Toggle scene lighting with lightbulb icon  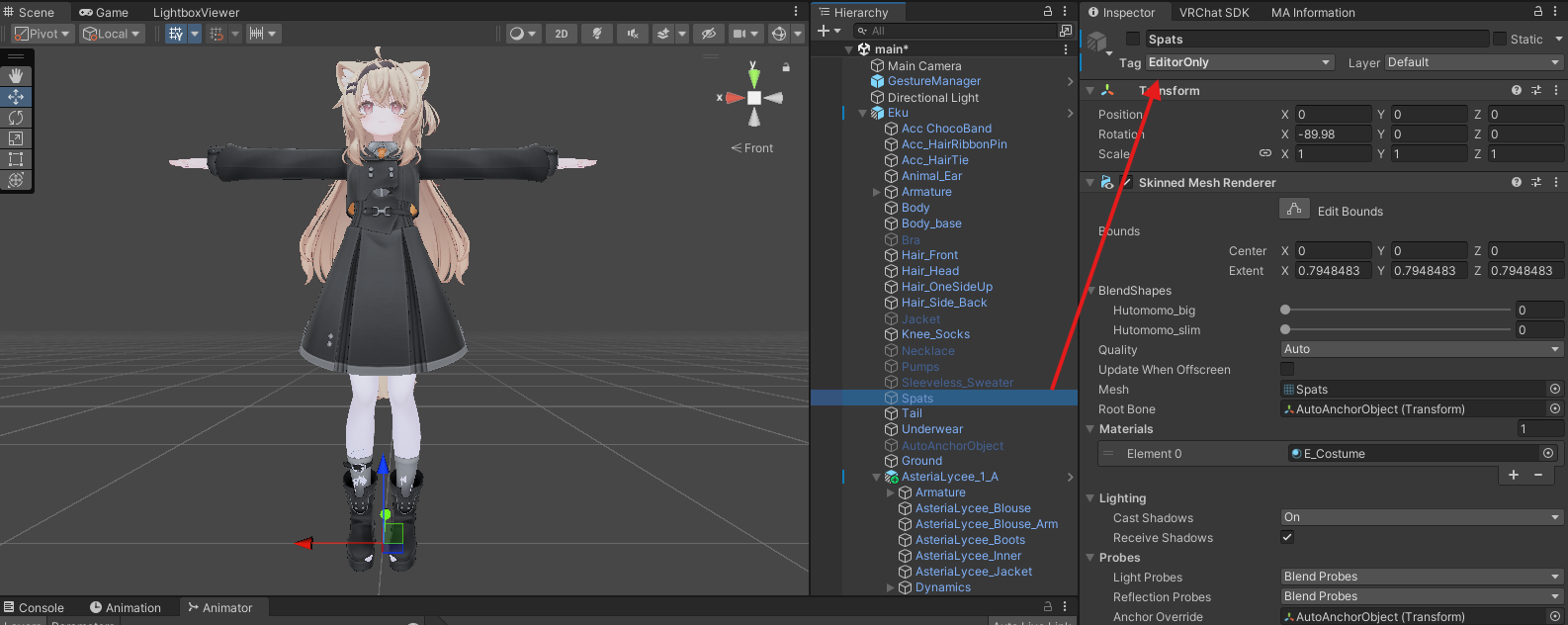click(x=596, y=34)
